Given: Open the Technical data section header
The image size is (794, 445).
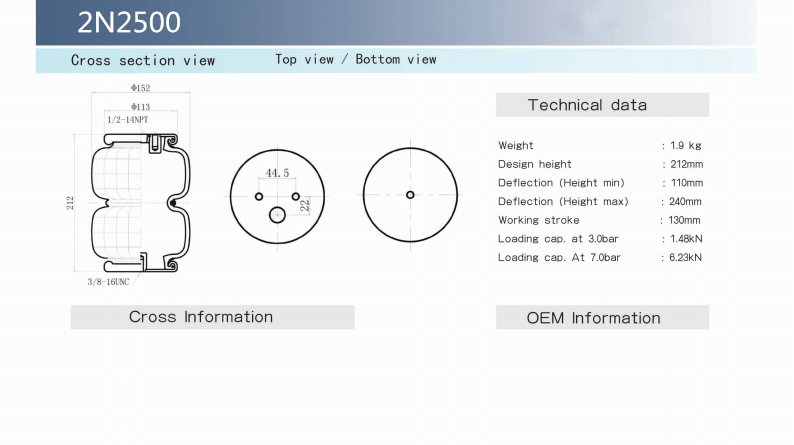Looking at the screenshot, I should [587, 105].
